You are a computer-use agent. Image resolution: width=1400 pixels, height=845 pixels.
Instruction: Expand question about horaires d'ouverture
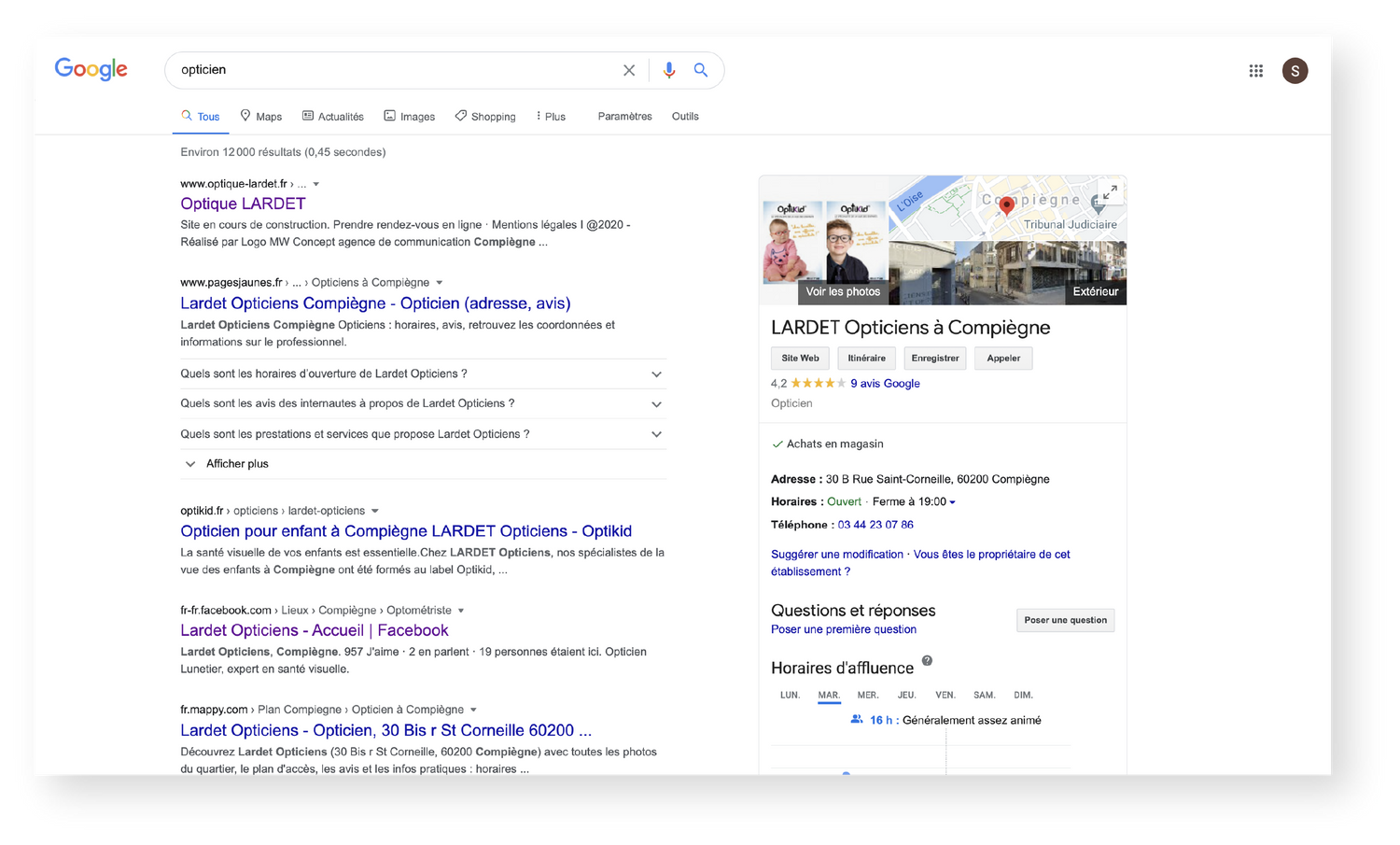(423, 373)
